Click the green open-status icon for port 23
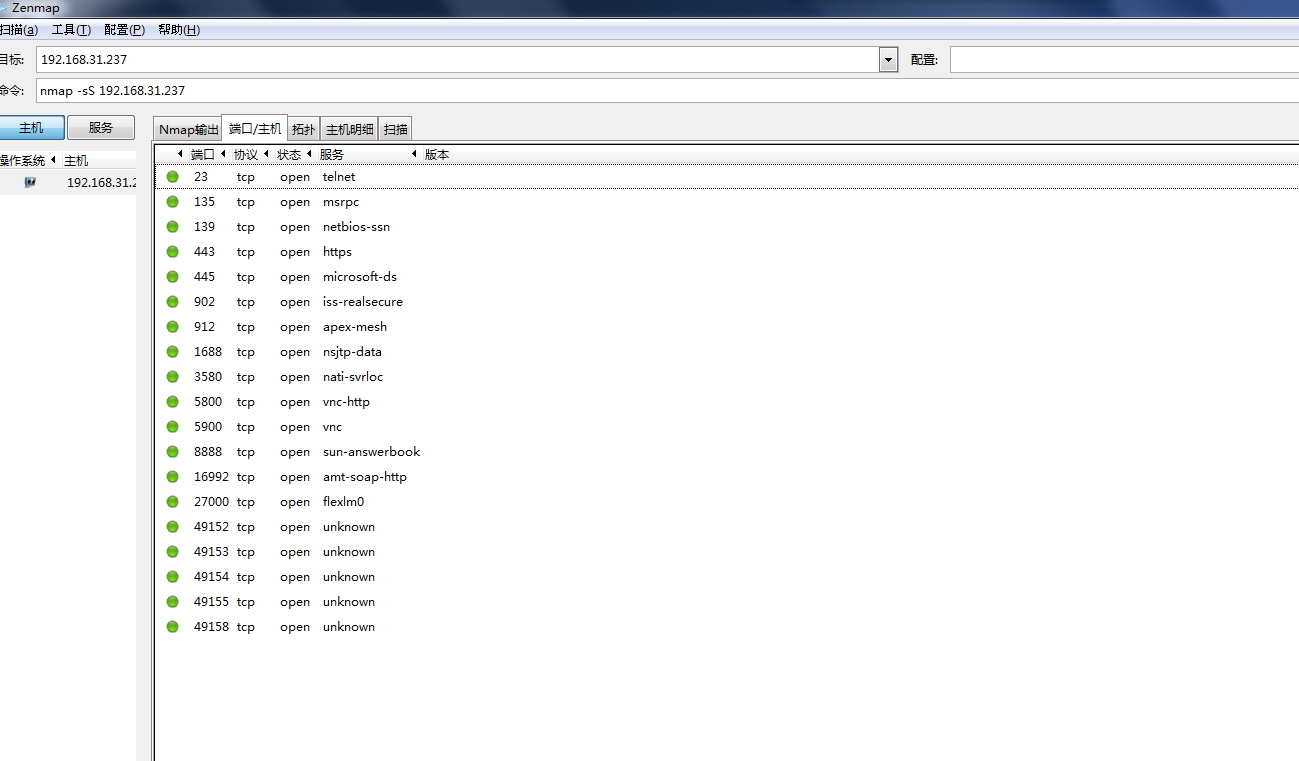 173,177
